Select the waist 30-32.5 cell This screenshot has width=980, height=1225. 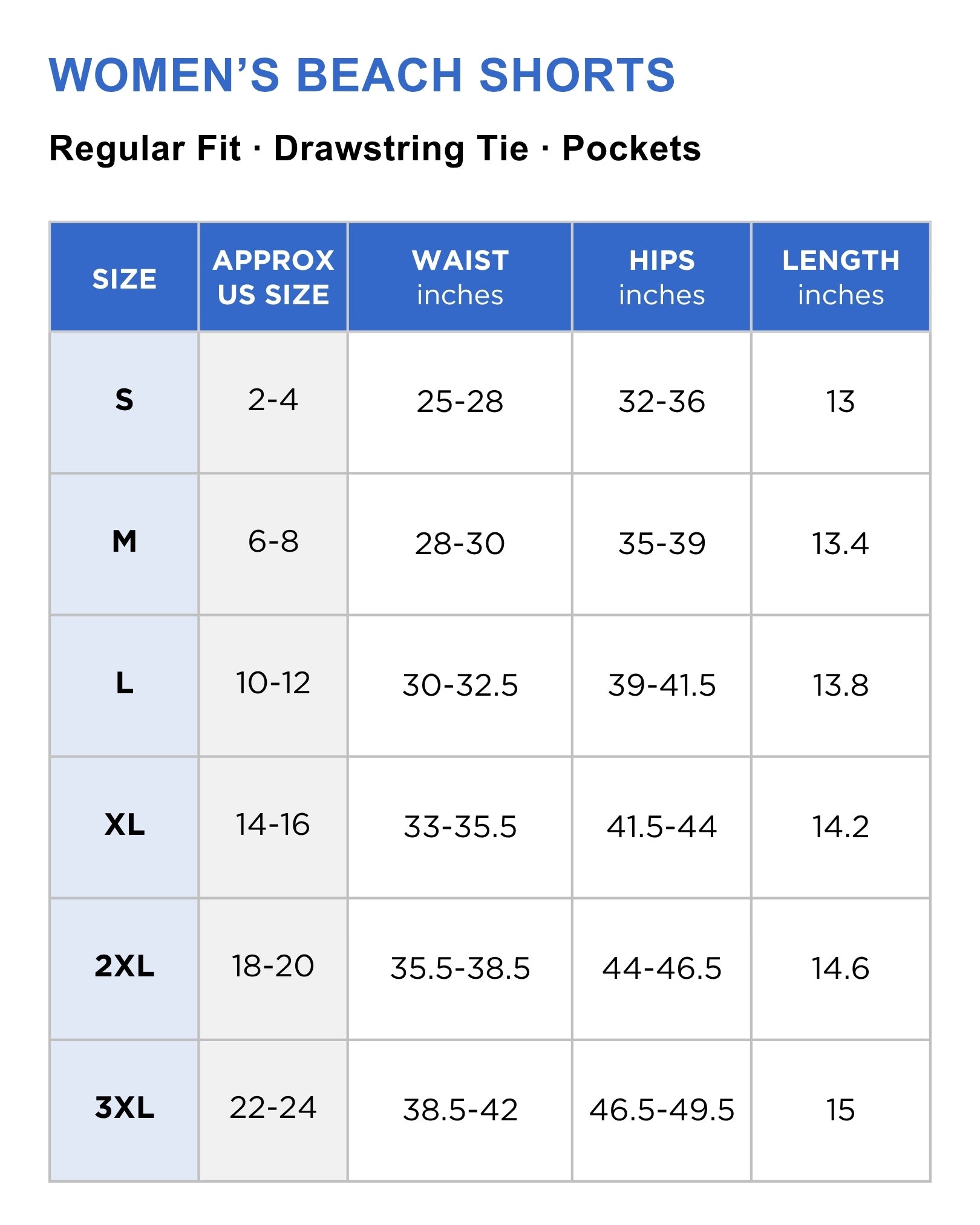460,686
